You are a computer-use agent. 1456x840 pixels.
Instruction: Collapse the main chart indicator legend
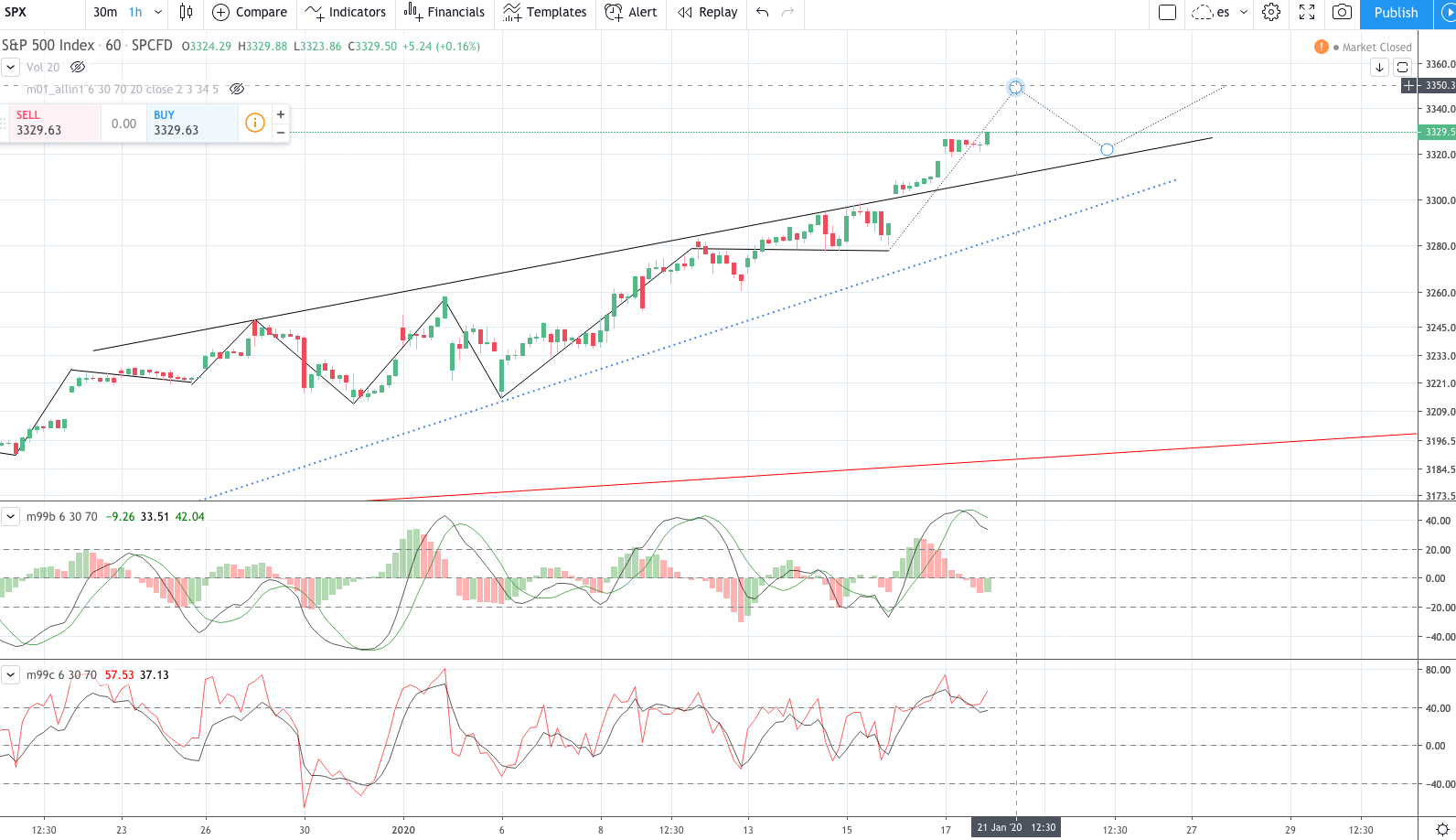[10, 67]
